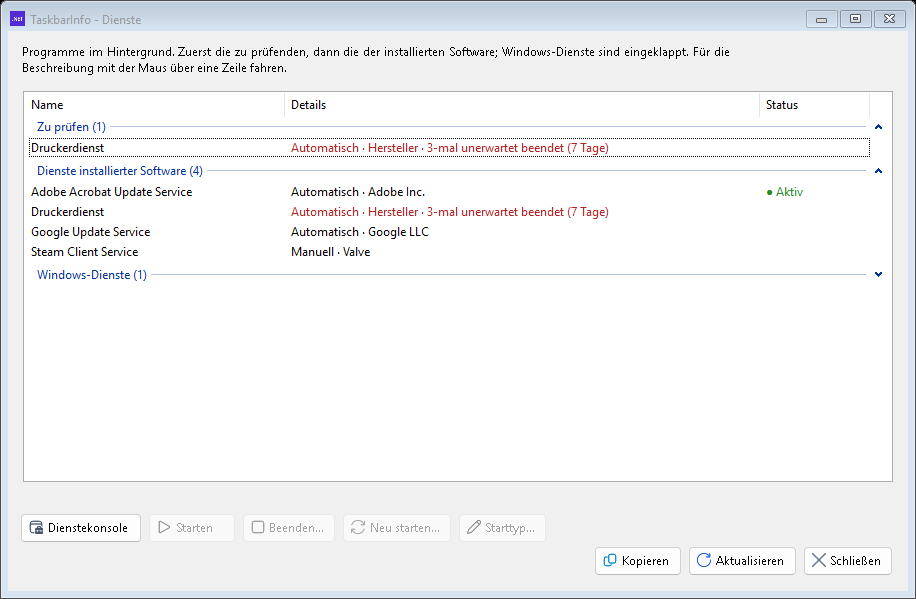Image resolution: width=916 pixels, height=599 pixels.
Task: Click 'Automatisch · Adobe Inc.' details
Action: [x=358, y=192]
